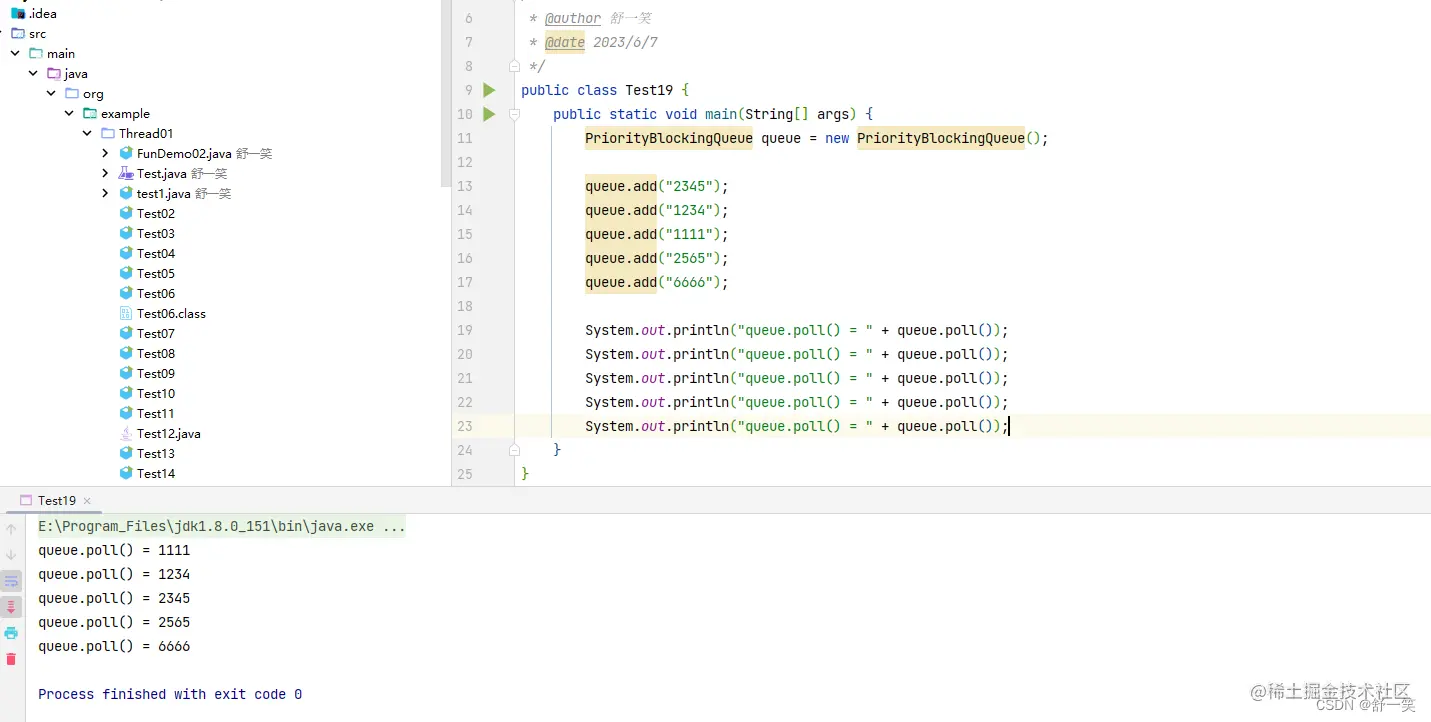
Task: Open Test03 in project tree
Action: 156,233
